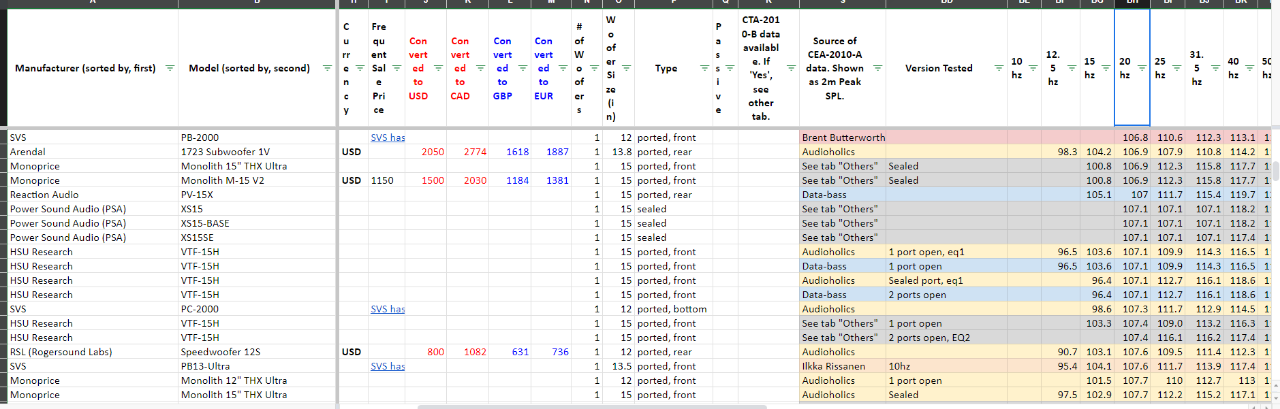The width and height of the screenshot is (1280, 409).
Task: Select the frequent sale price cell '1150'
Action: tap(385, 180)
